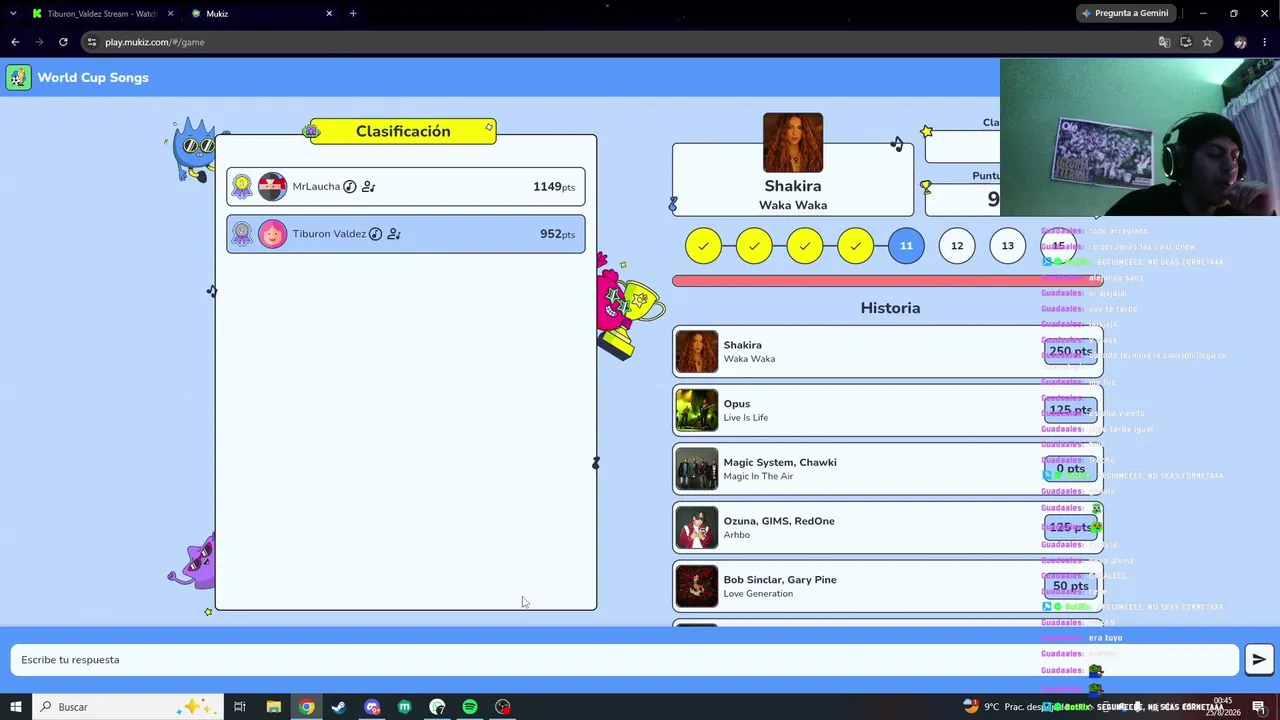Click Tiburon Valdez's 952 pts score
Screen dimensions: 1280x720
(557, 234)
